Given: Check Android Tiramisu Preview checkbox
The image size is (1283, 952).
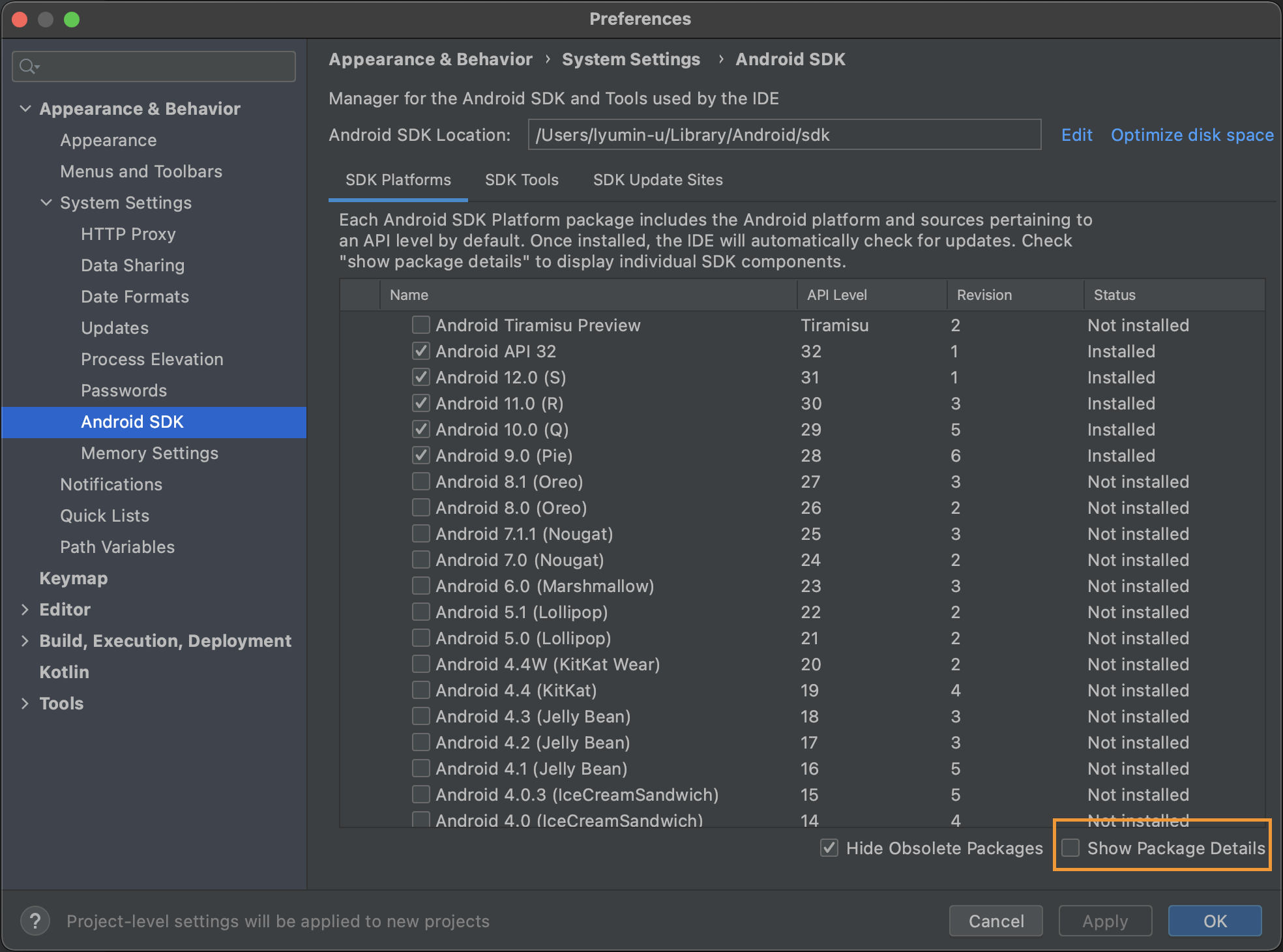Looking at the screenshot, I should coord(421,325).
